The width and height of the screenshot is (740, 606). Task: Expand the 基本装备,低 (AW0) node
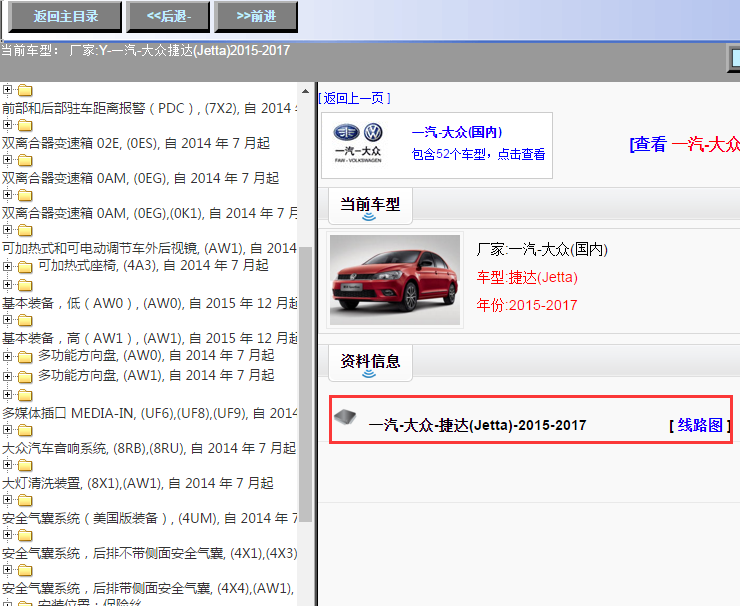pyautogui.click(x=7, y=285)
